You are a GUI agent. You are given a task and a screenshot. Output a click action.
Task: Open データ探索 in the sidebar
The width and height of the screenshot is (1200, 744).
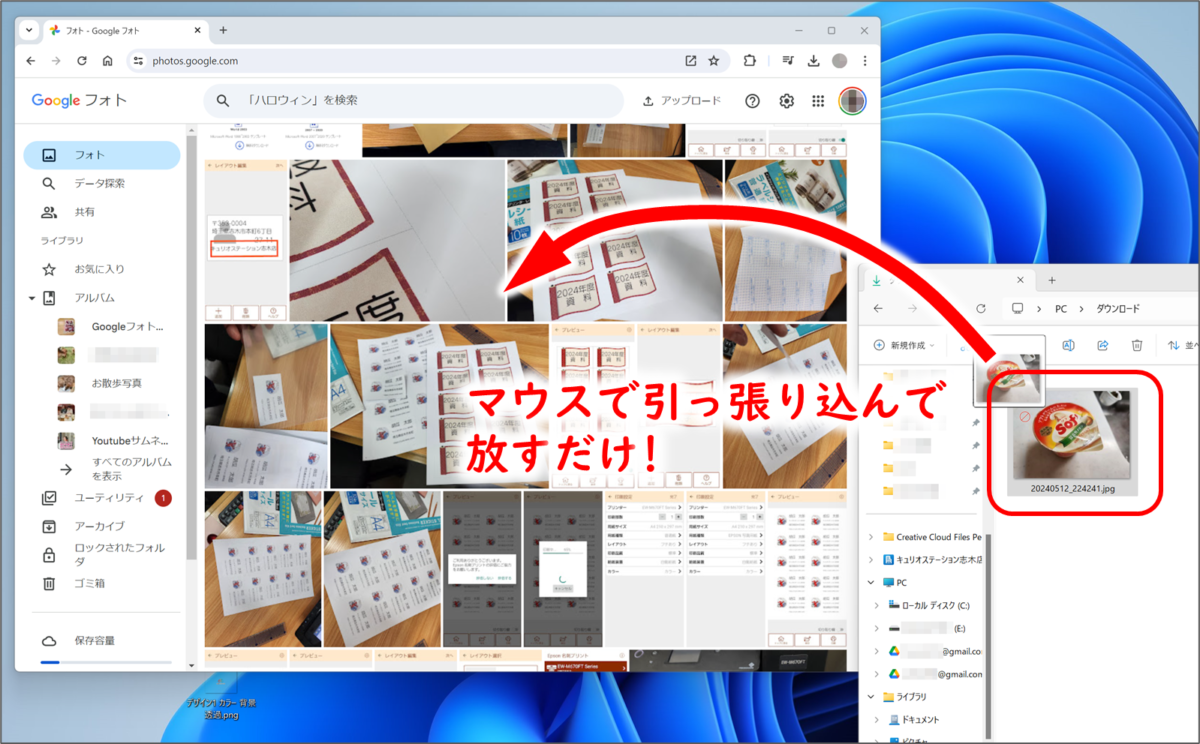point(102,184)
